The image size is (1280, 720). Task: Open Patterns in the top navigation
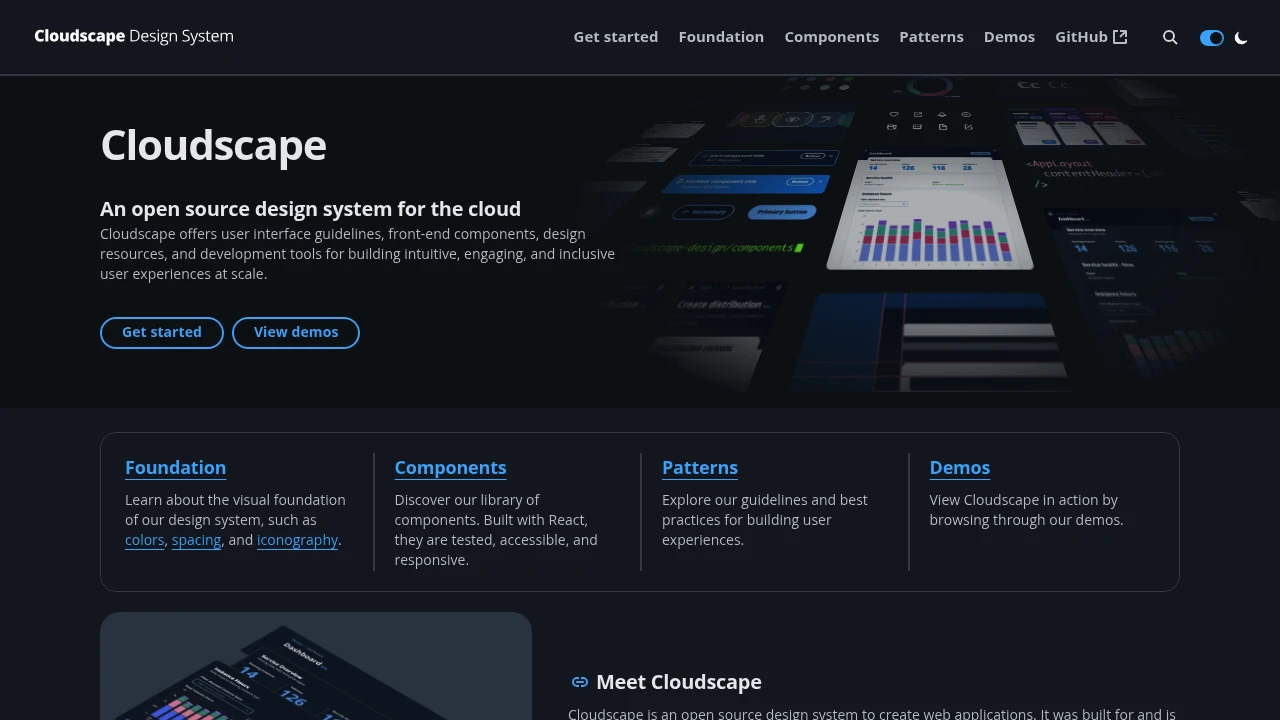click(931, 37)
